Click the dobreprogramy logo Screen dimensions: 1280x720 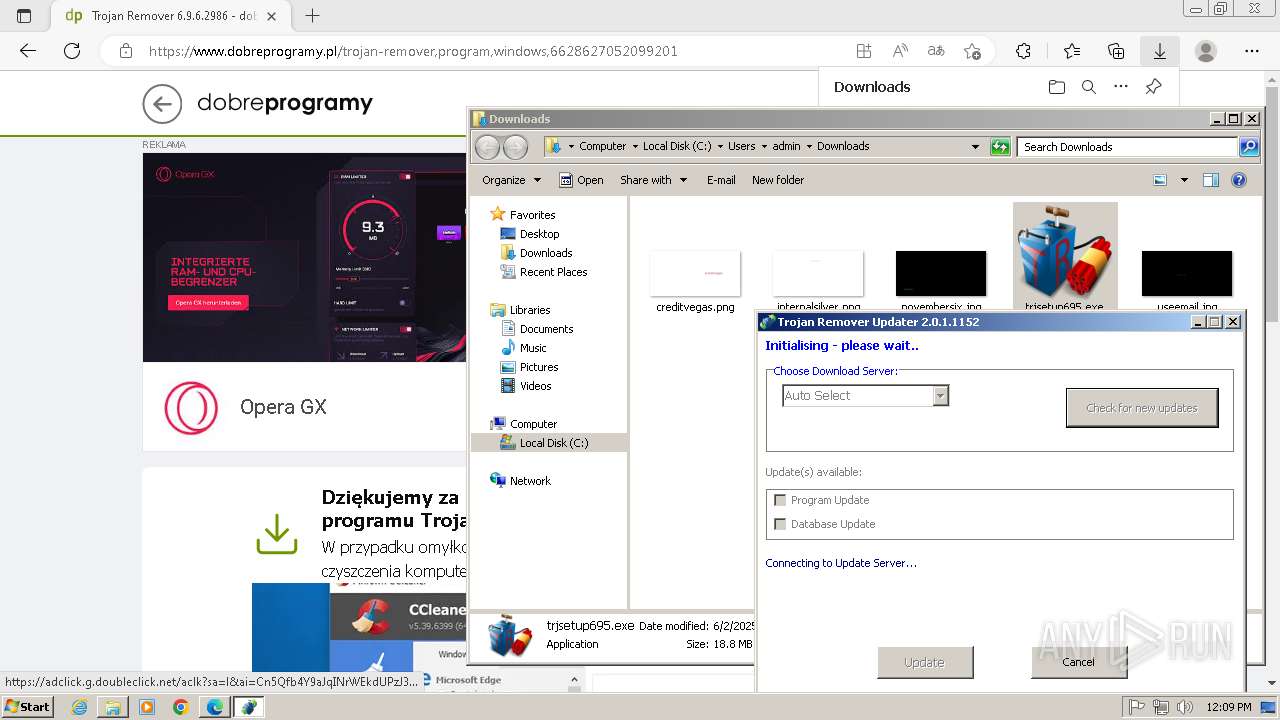285,103
